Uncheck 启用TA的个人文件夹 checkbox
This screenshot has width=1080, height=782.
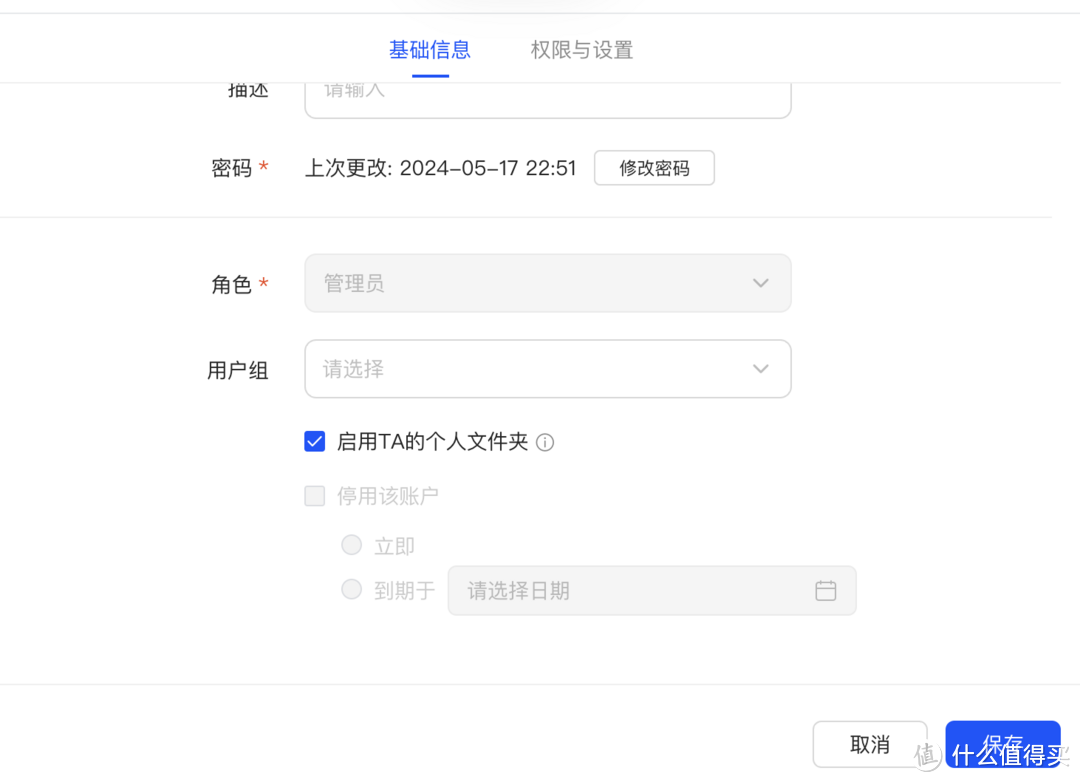point(315,440)
